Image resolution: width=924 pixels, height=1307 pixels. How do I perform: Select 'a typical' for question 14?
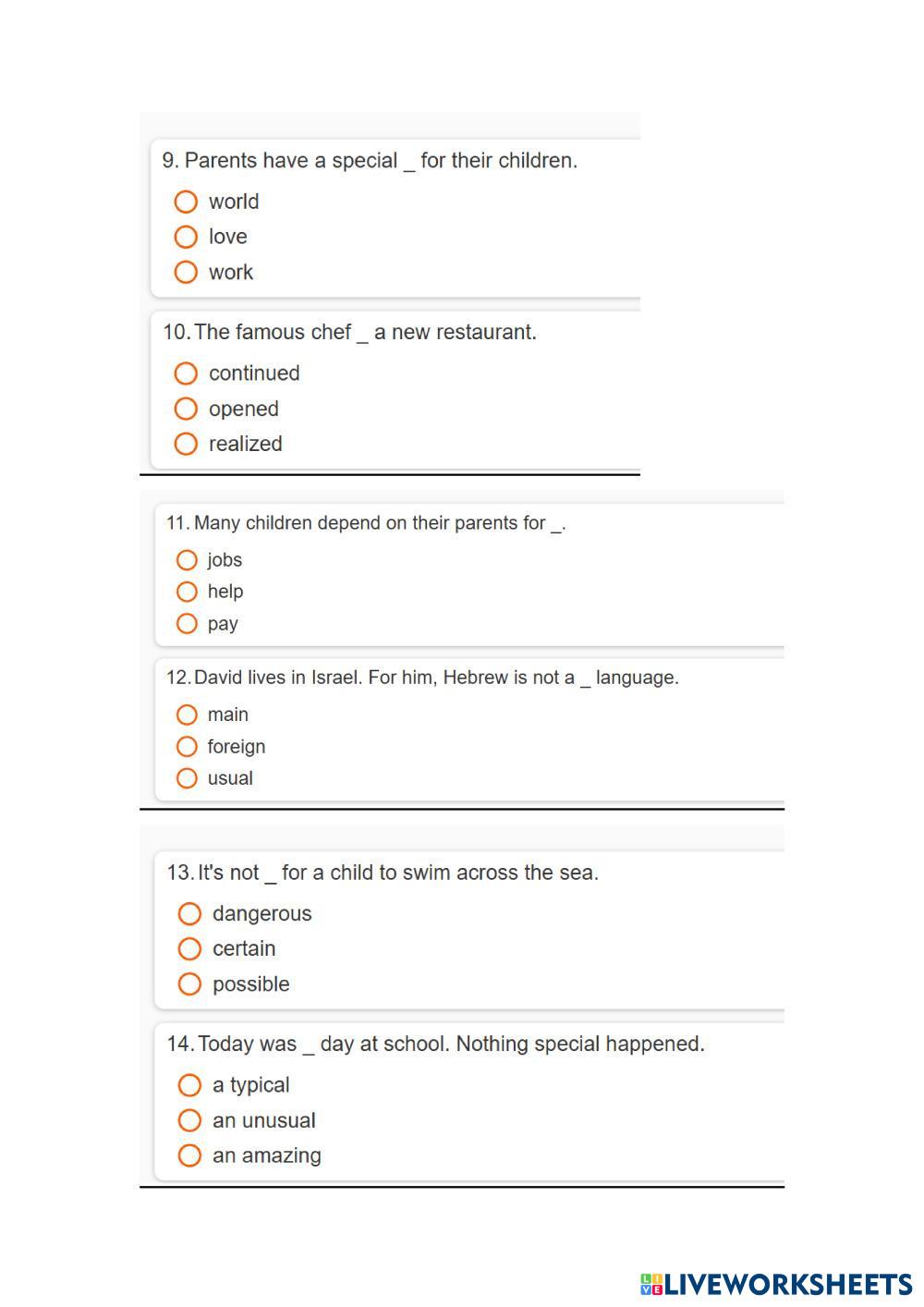click(189, 1085)
